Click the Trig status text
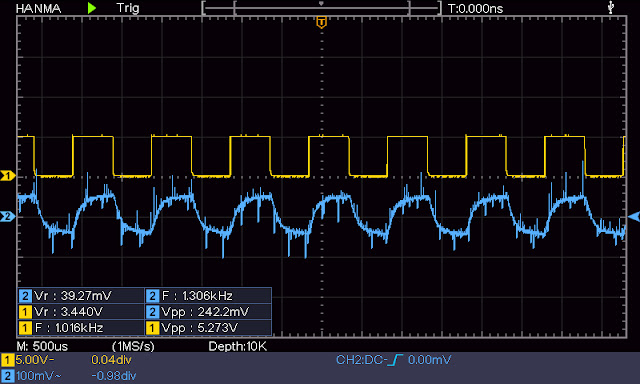Image resolution: width=640 pixels, height=384 pixels. click(128, 8)
